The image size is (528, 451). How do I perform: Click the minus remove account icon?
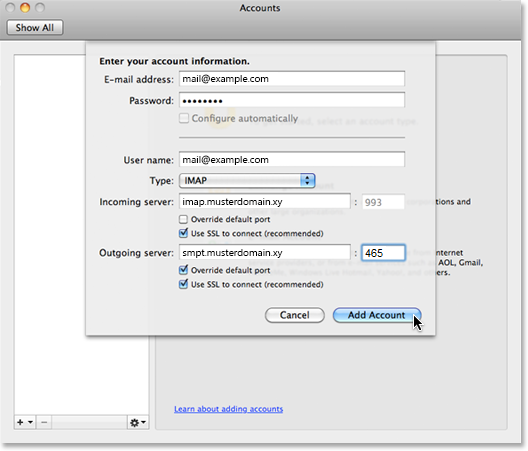click(x=44, y=422)
